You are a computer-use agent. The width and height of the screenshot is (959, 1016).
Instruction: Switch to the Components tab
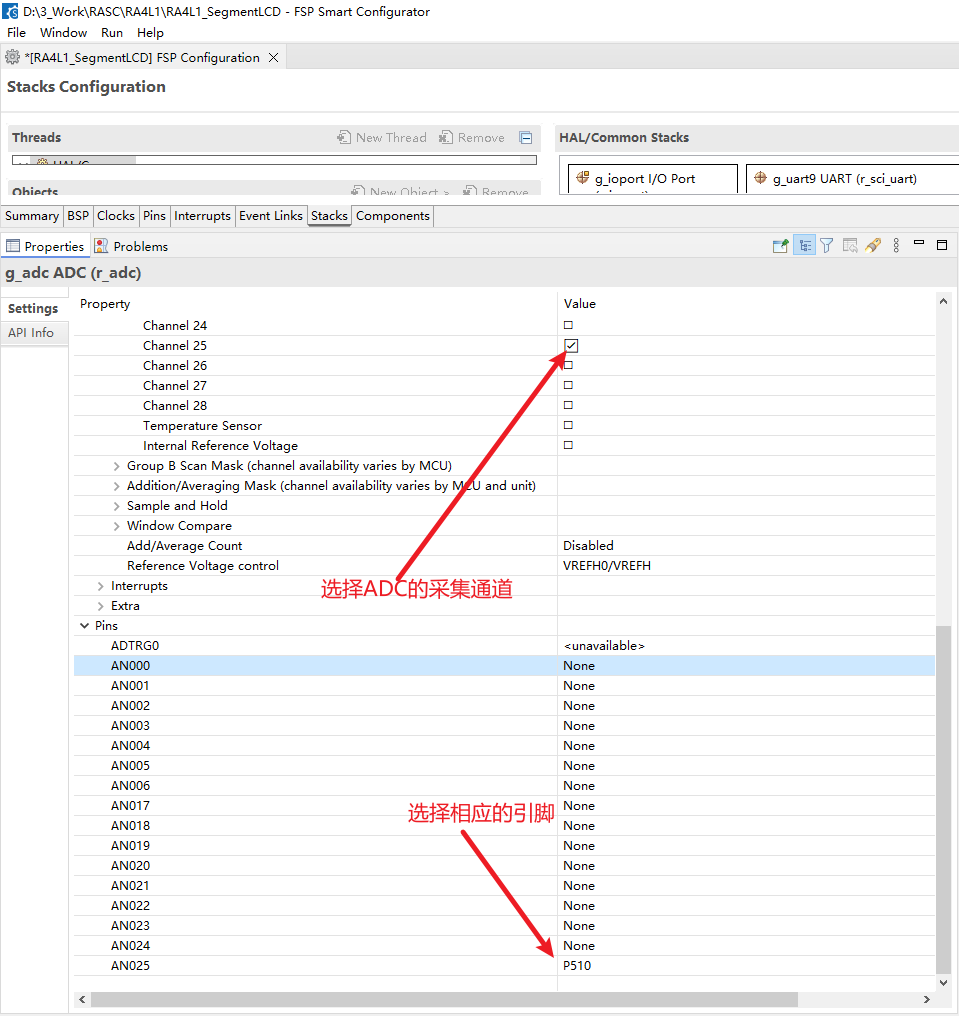[x=393, y=216]
